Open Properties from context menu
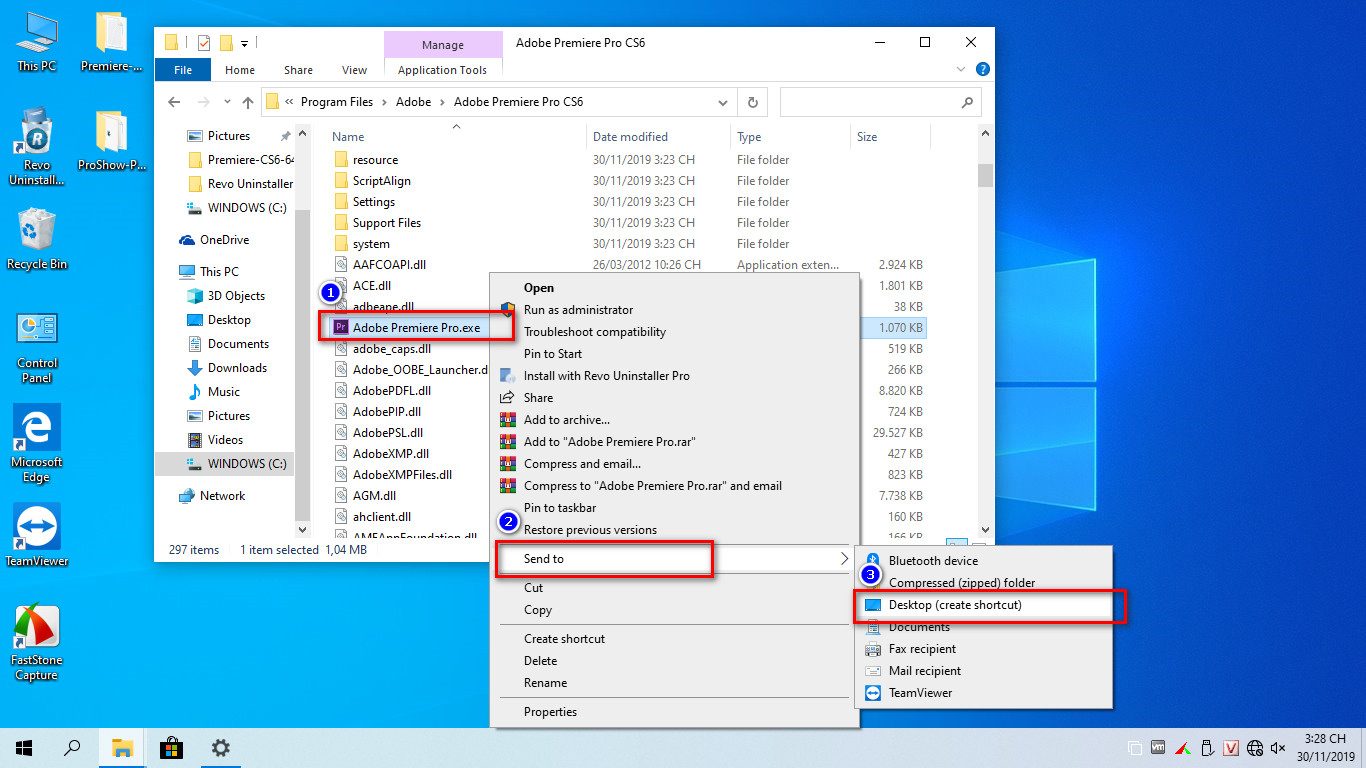This screenshot has height=768, width=1366. point(550,712)
